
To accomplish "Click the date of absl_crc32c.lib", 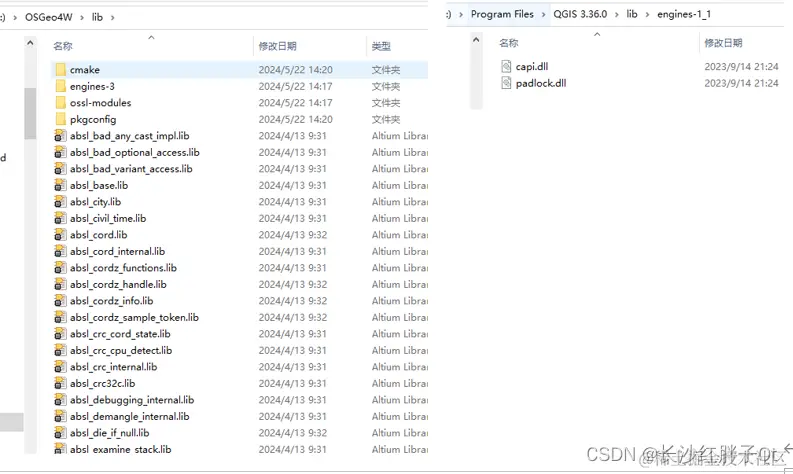I will [293, 383].
